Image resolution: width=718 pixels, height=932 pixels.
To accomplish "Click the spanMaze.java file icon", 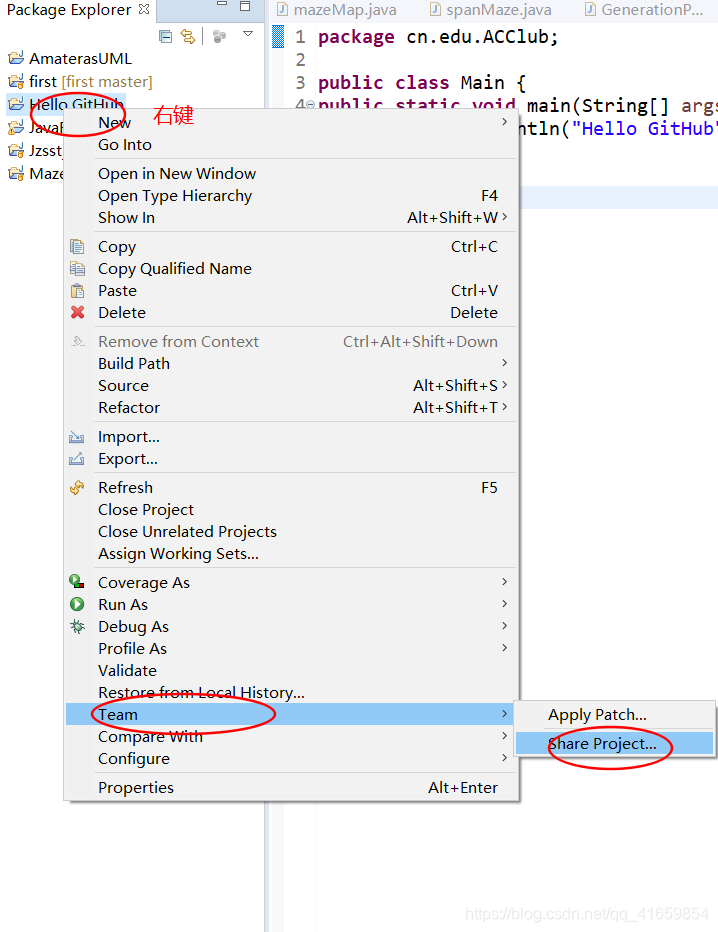I will click(x=436, y=10).
